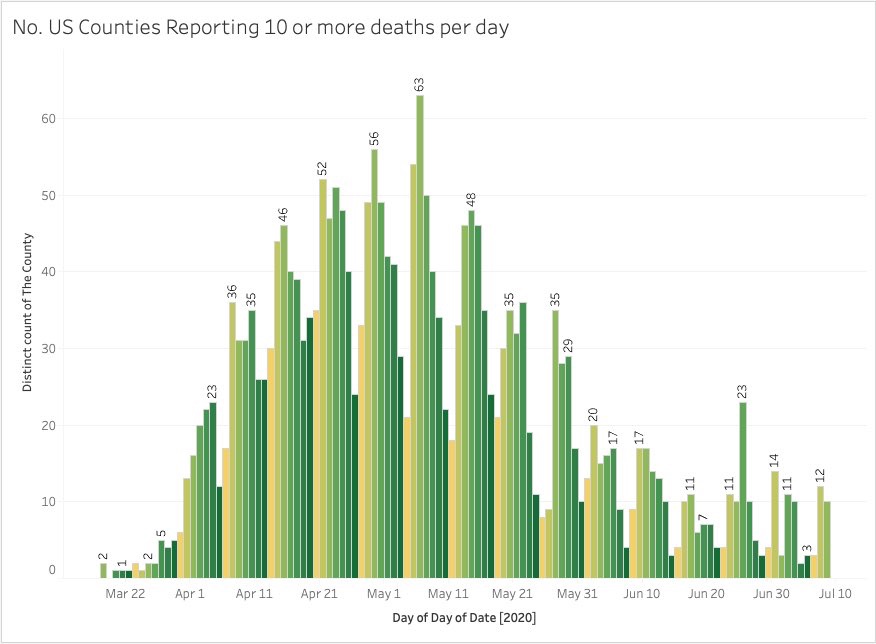Click the bar with value 46
The height and width of the screenshot is (644, 876).
click(284, 401)
